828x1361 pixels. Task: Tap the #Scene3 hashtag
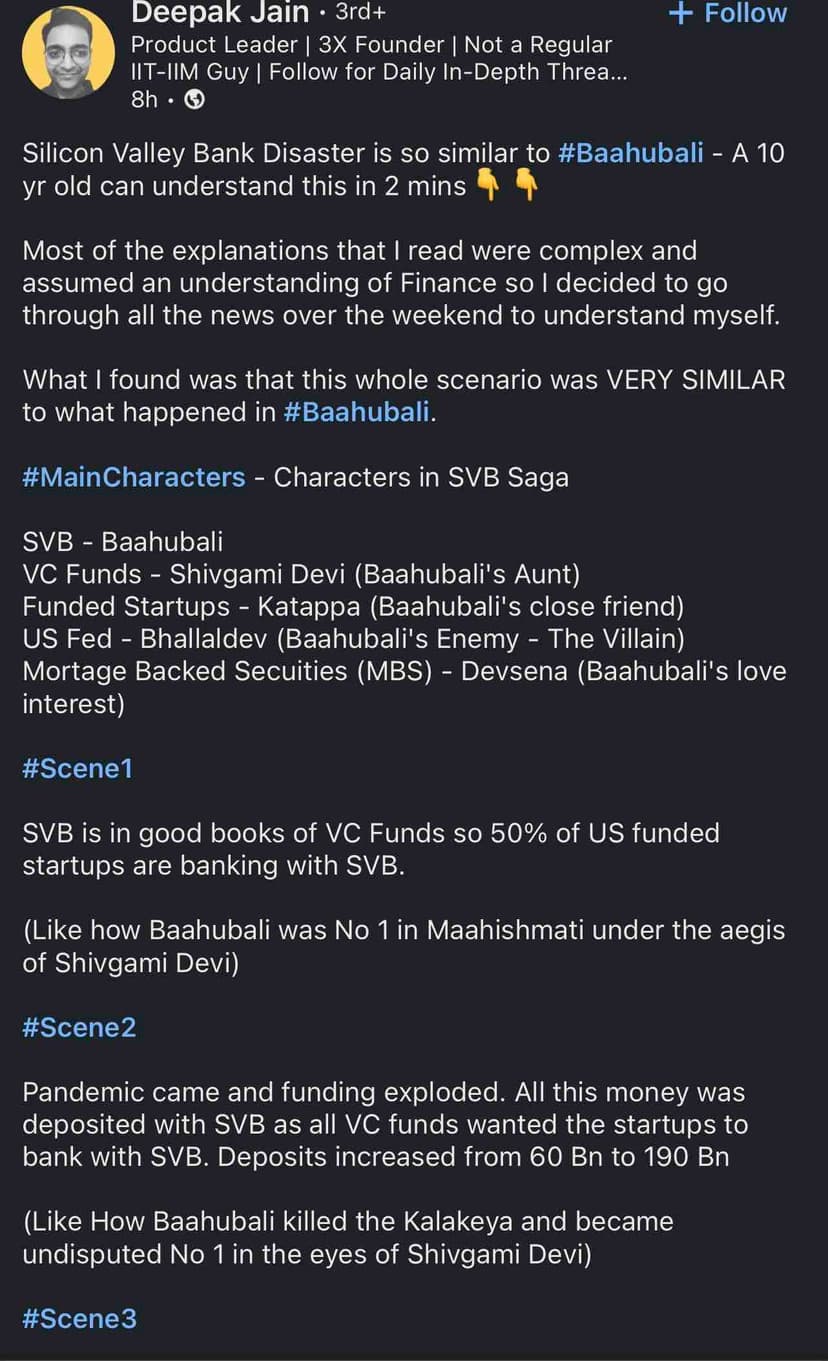79,1318
